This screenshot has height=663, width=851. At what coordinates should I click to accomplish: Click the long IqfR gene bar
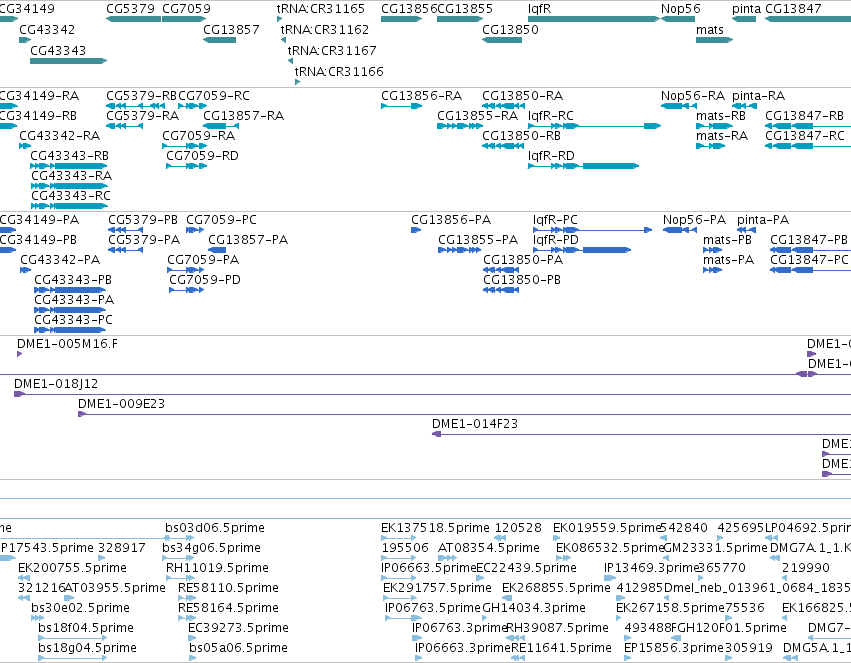594,19
